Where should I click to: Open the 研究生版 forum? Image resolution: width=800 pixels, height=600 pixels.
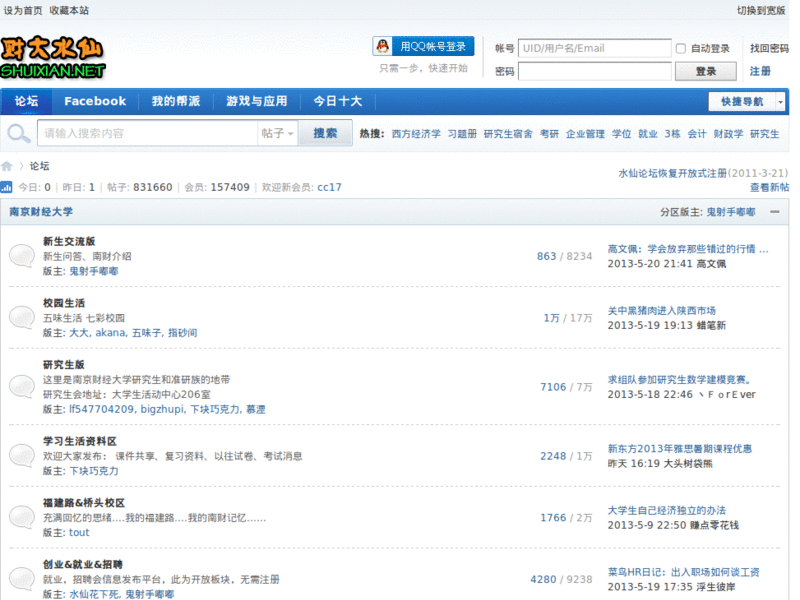point(64,365)
